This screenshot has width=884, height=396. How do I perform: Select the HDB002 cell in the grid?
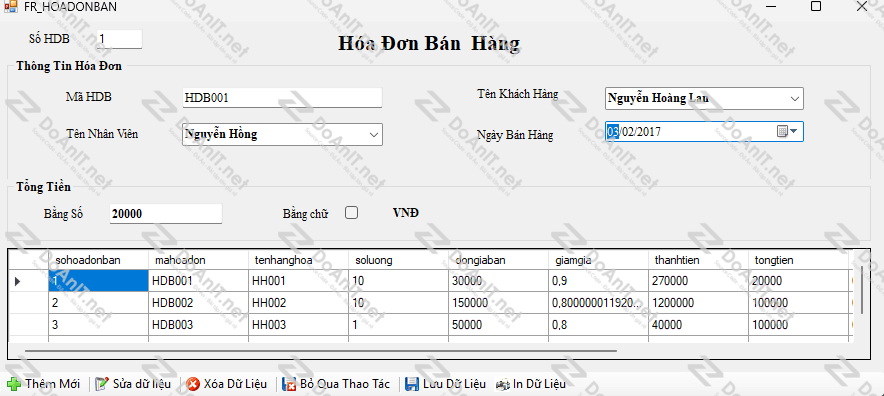[x=198, y=303]
